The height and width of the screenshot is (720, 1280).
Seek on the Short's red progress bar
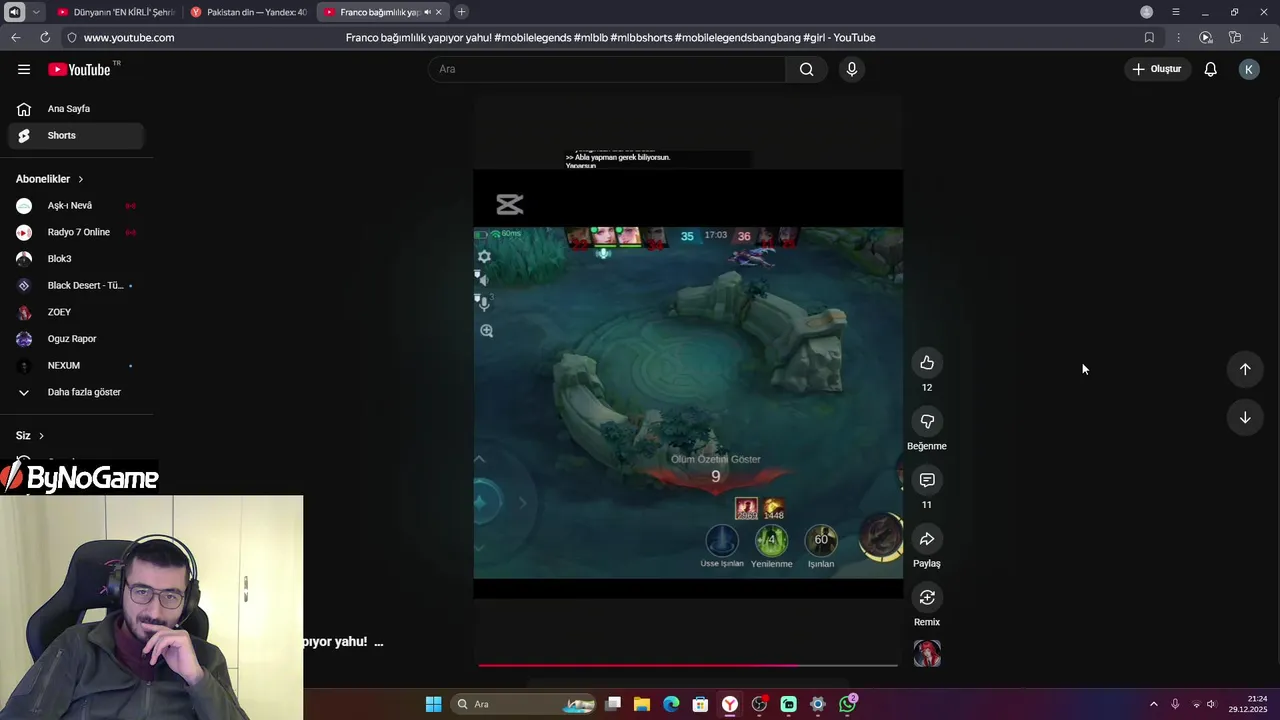[688, 665]
